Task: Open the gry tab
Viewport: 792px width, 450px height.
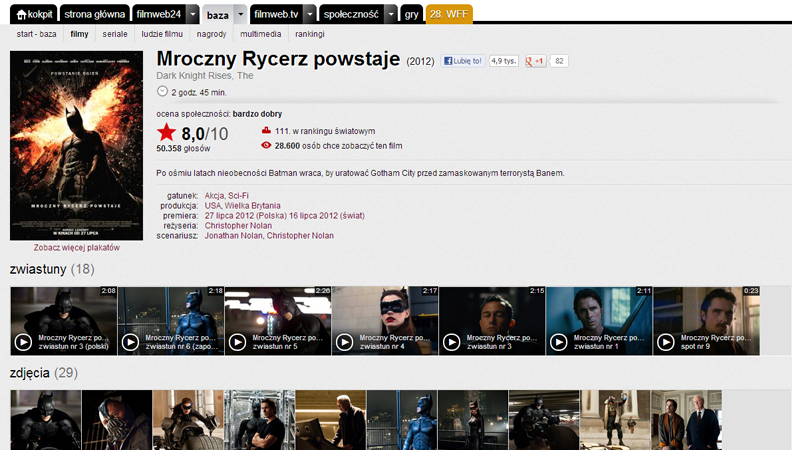Action: tap(411, 14)
